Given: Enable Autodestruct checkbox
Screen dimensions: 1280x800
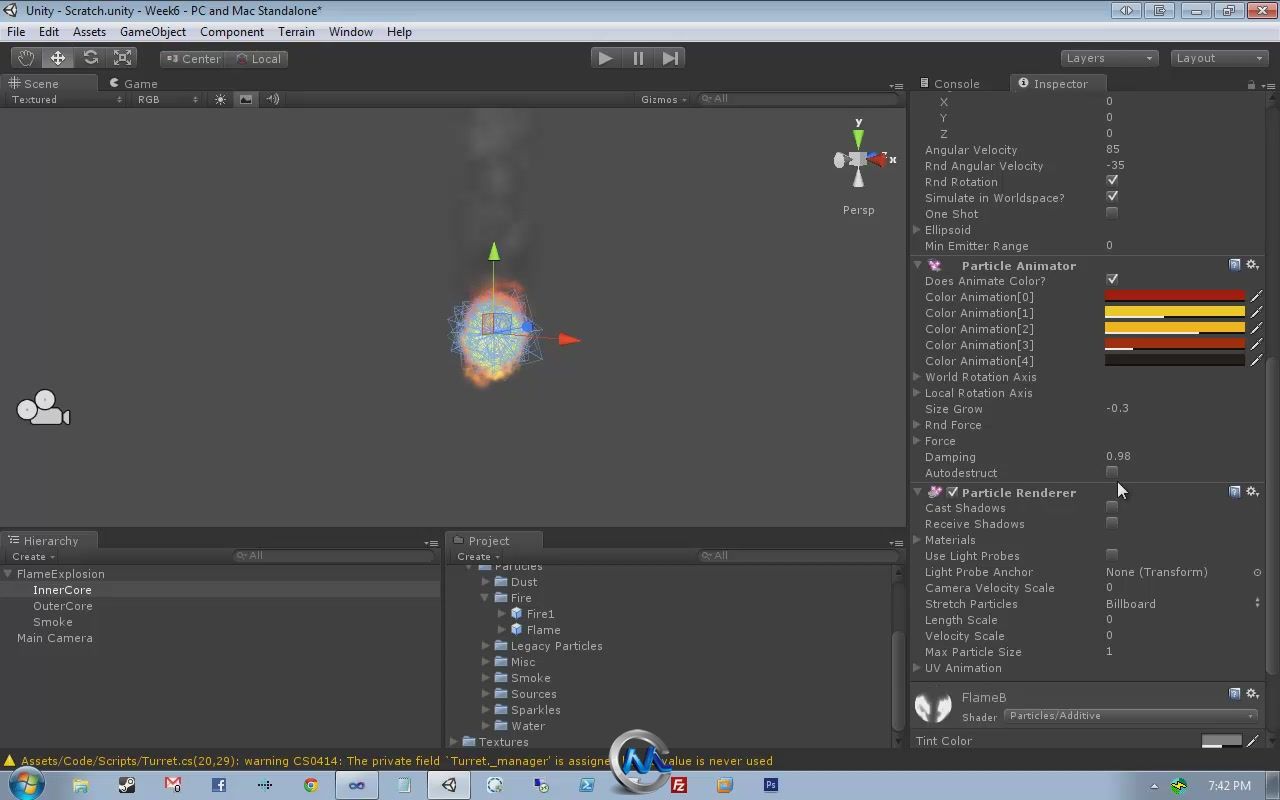Looking at the screenshot, I should 1112,472.
